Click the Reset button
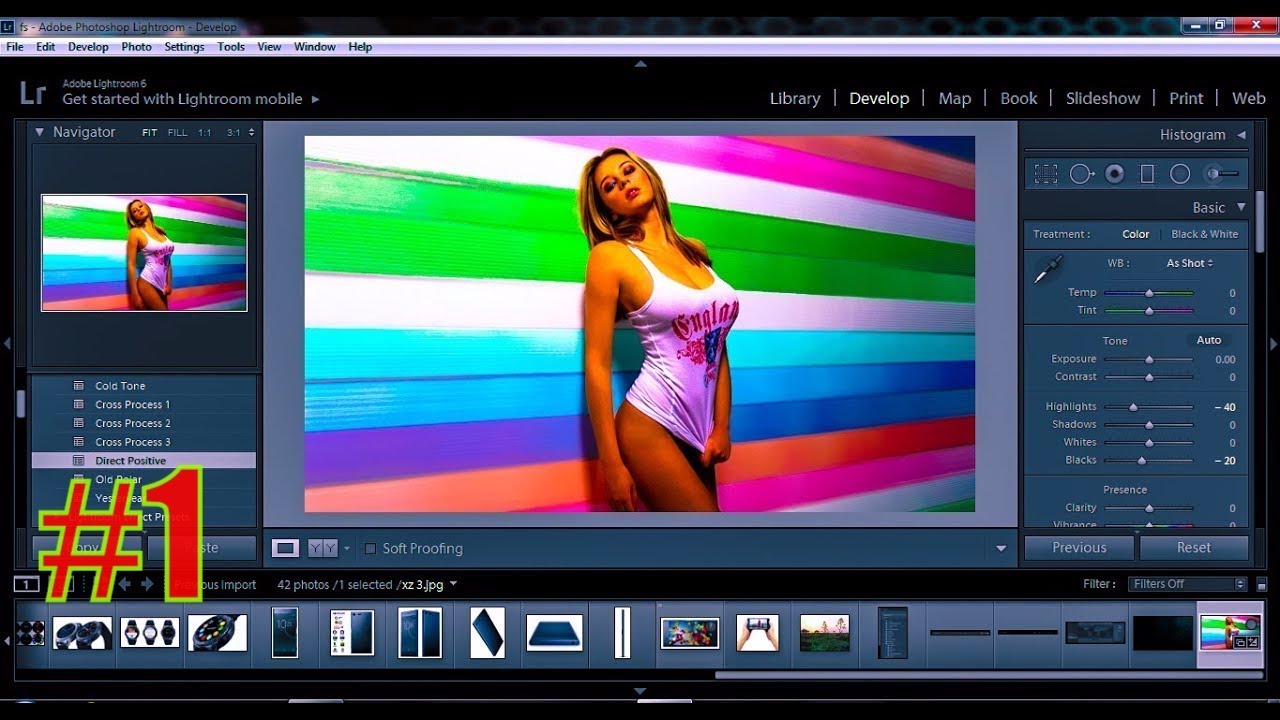The image size is (1280, 720). (x=1193, y=548)
